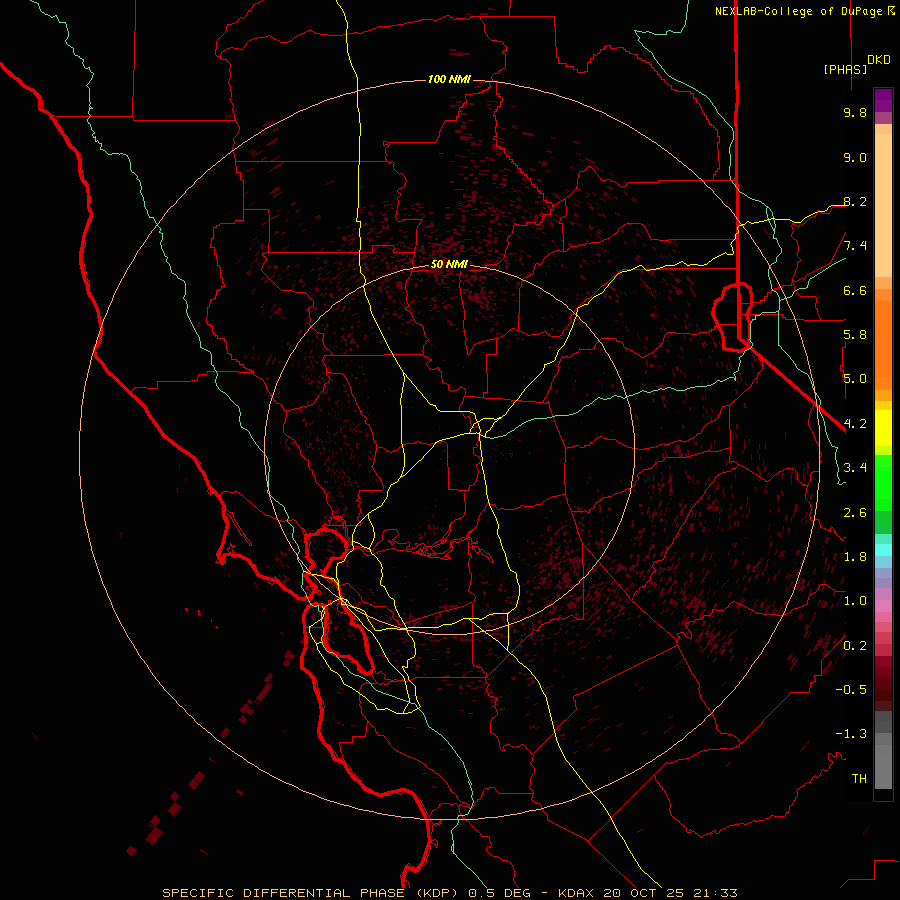Viewport: 900px width, 900px height.
Task: Click the 5.0 scale value
Action: coord(855,379)
